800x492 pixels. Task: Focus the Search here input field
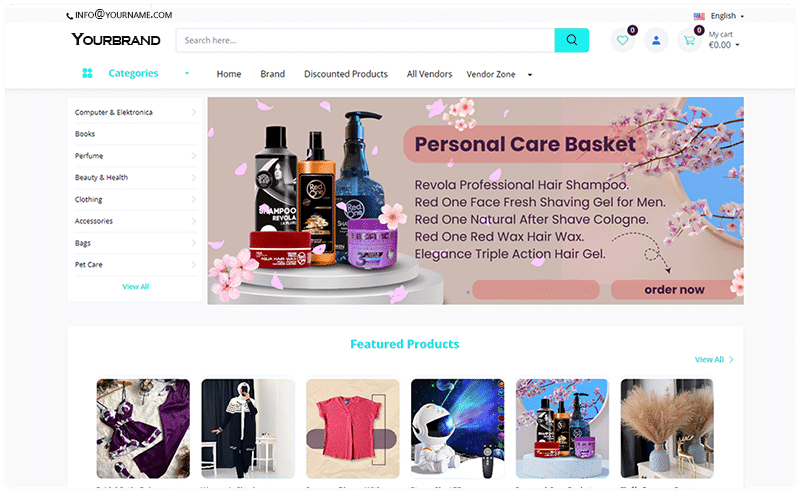pos(365,40)
